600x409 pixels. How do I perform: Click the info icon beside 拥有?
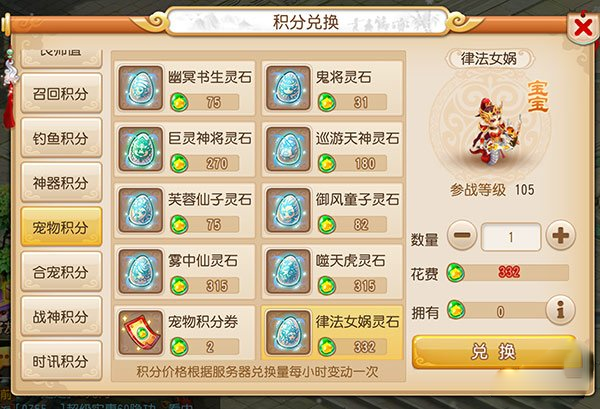pyautogui.click(x=560, y=310)
